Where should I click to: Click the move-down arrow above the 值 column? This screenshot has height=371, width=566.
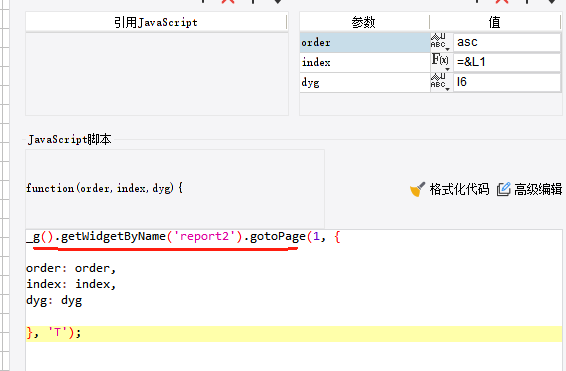[x=552, y=1]
